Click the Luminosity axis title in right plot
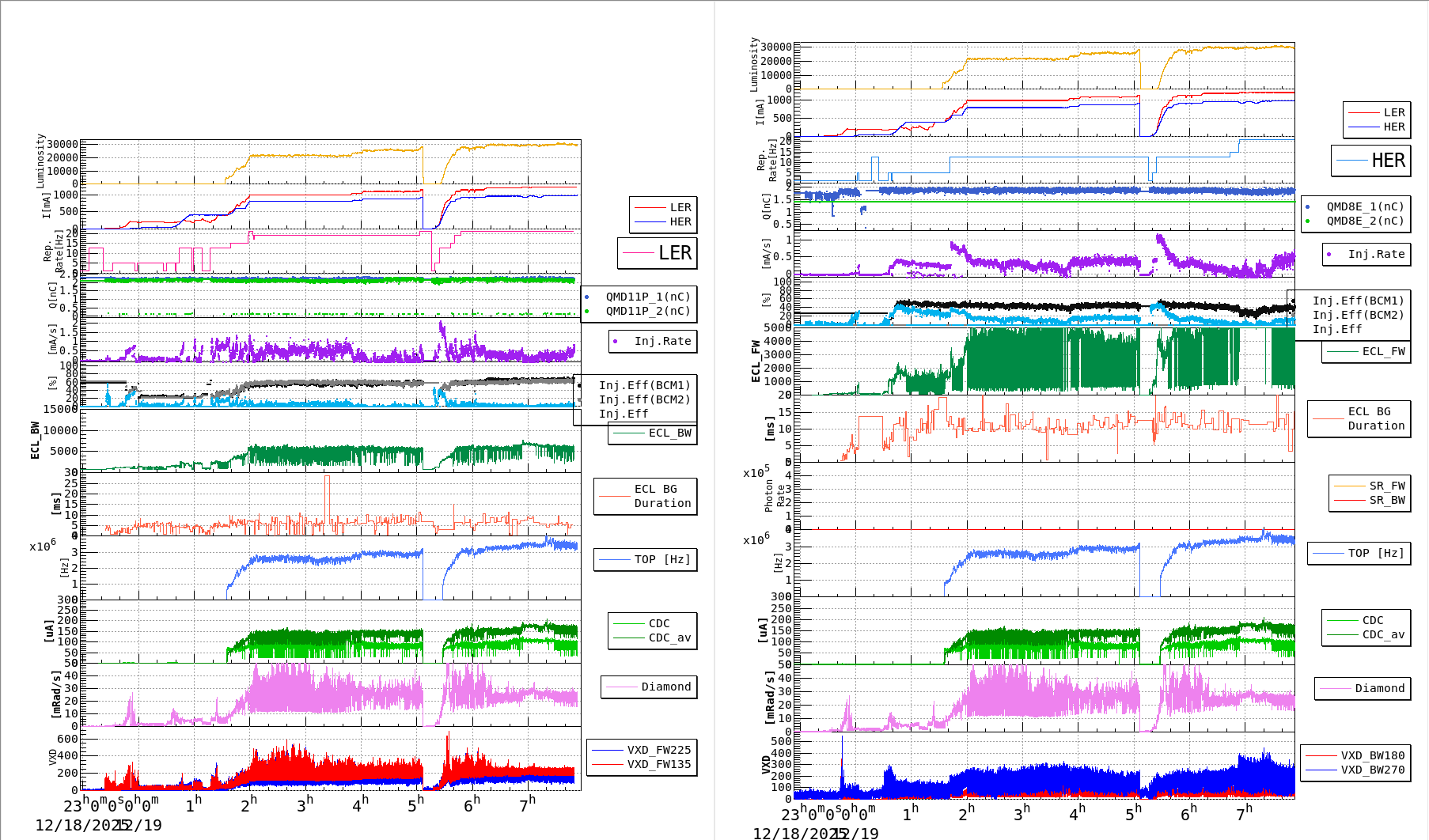 (x=754, y=63)
